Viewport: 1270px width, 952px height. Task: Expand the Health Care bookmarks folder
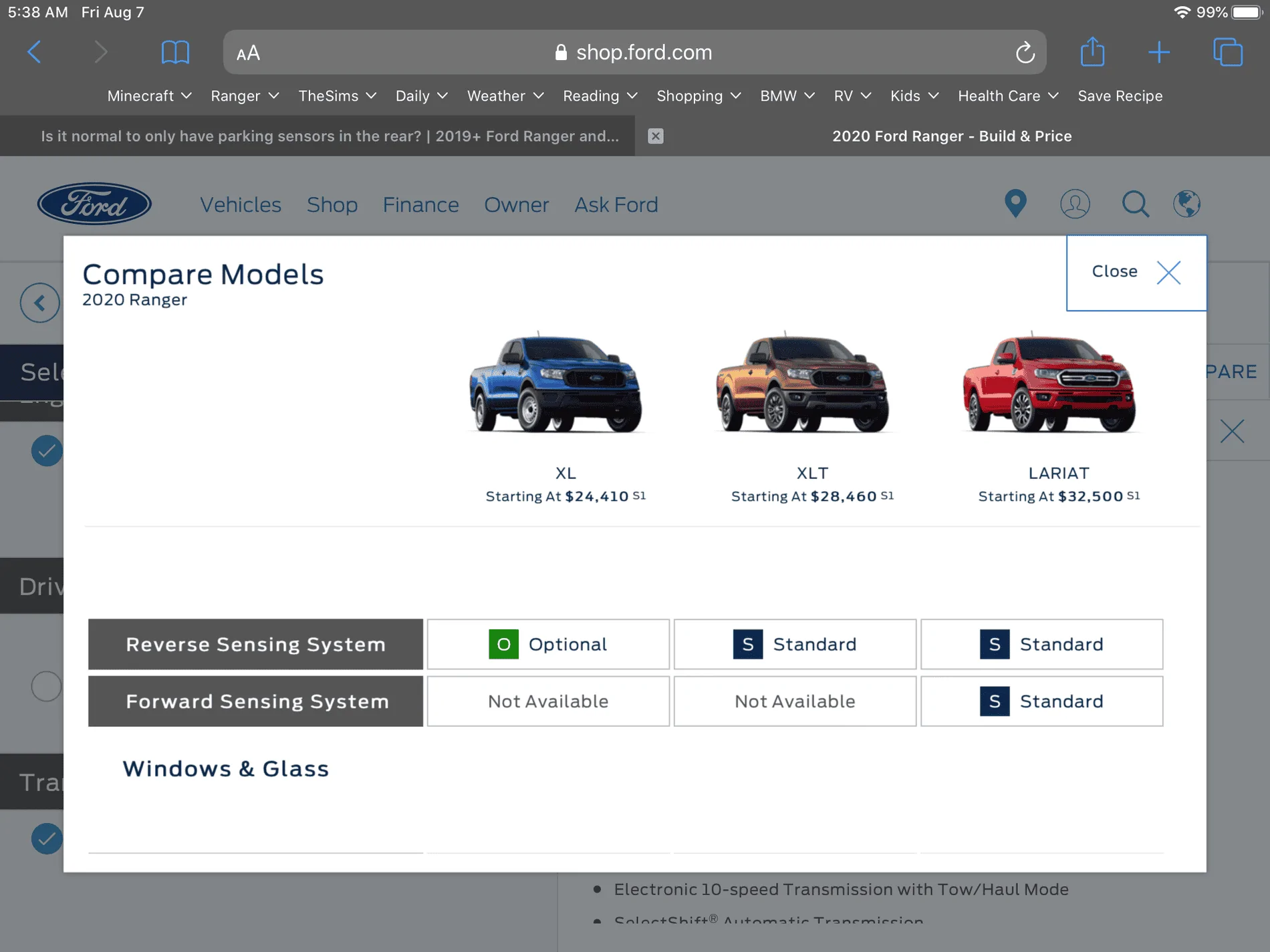[x=1008, y=96]
